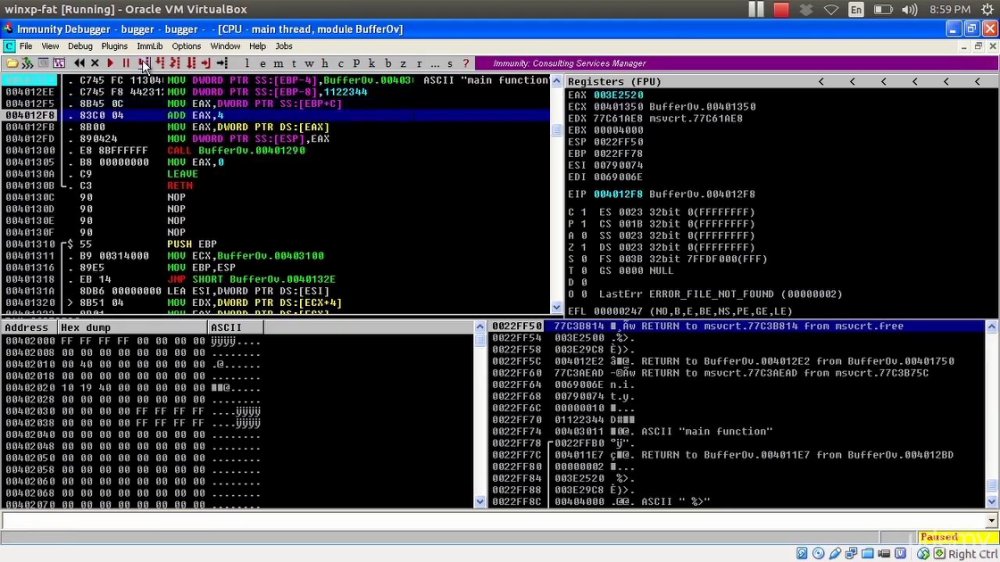Run the program with red play icon
The image size is (1000, 562).
point(110,63)
